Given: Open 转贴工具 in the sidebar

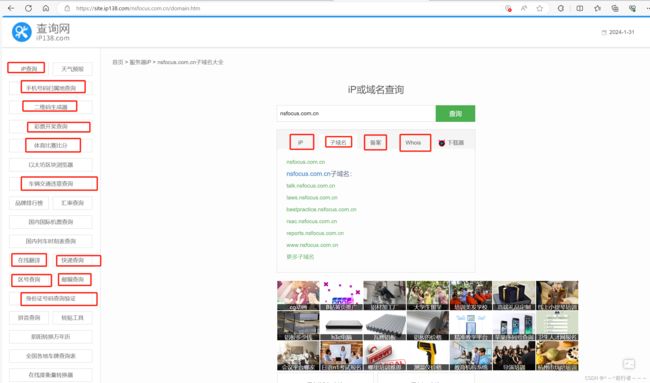Looking at the screenshot, I should coord(73,318).
